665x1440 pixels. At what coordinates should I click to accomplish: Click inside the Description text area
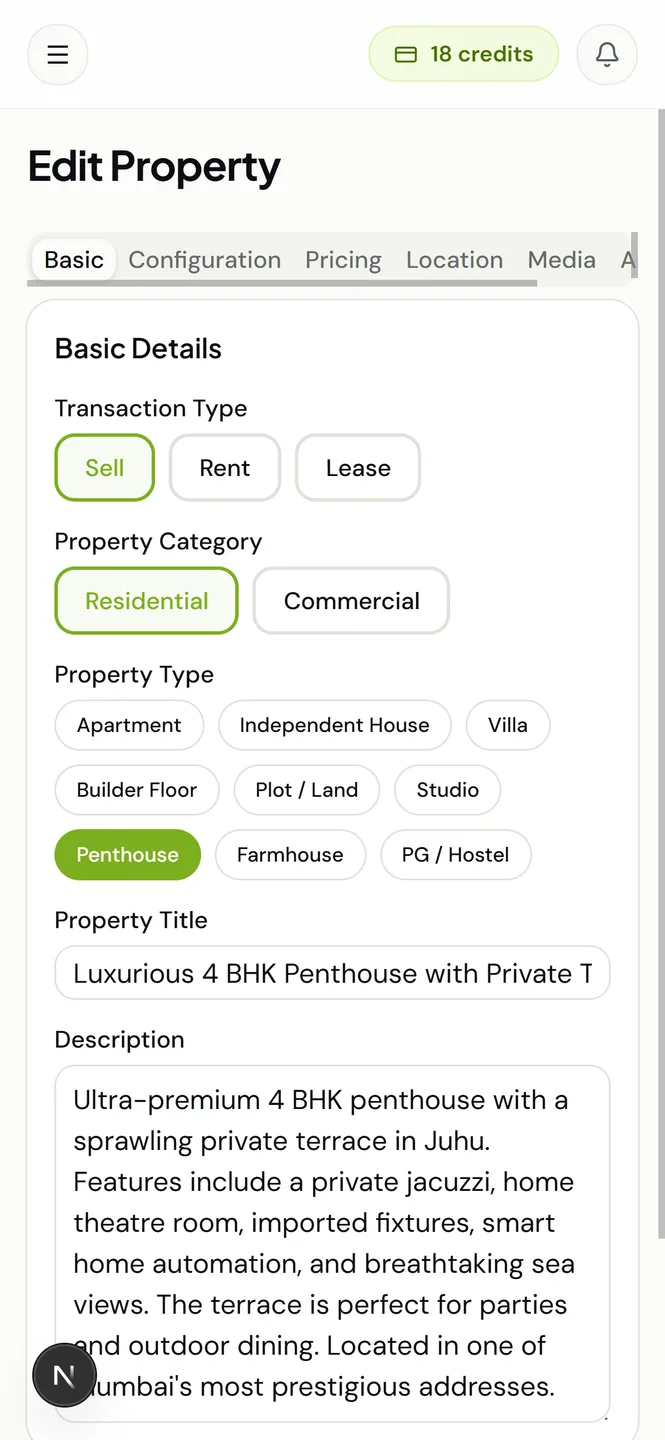tap(332, 1242)
